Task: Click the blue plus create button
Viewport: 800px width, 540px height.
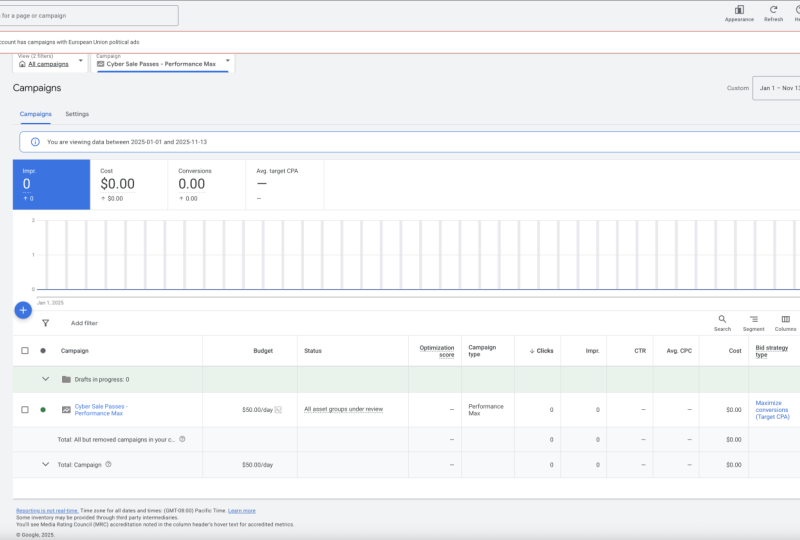Action: tap(23, 310)
